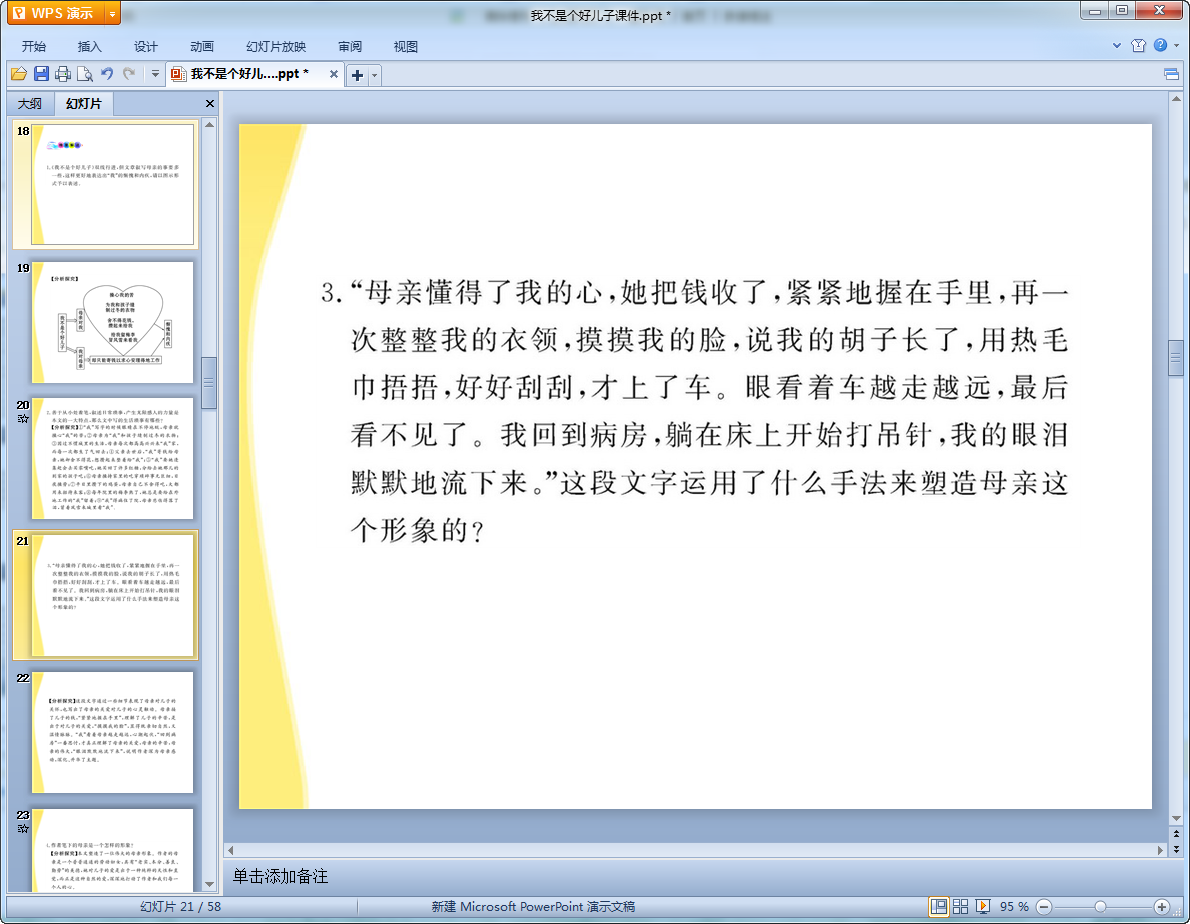Click the Open folder icon in quick toolbar

[x=19, y=74]
